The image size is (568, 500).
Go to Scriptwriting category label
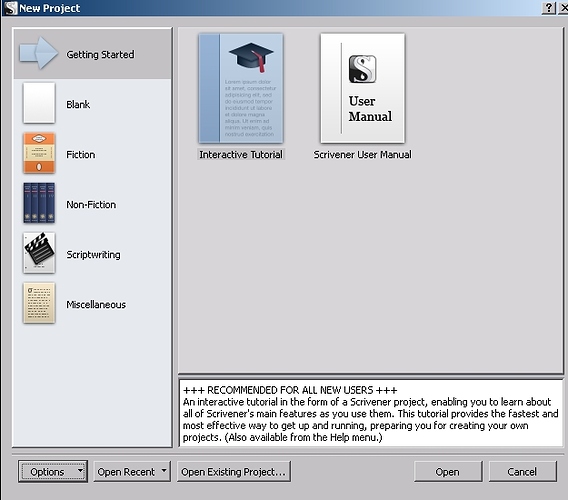93,255
